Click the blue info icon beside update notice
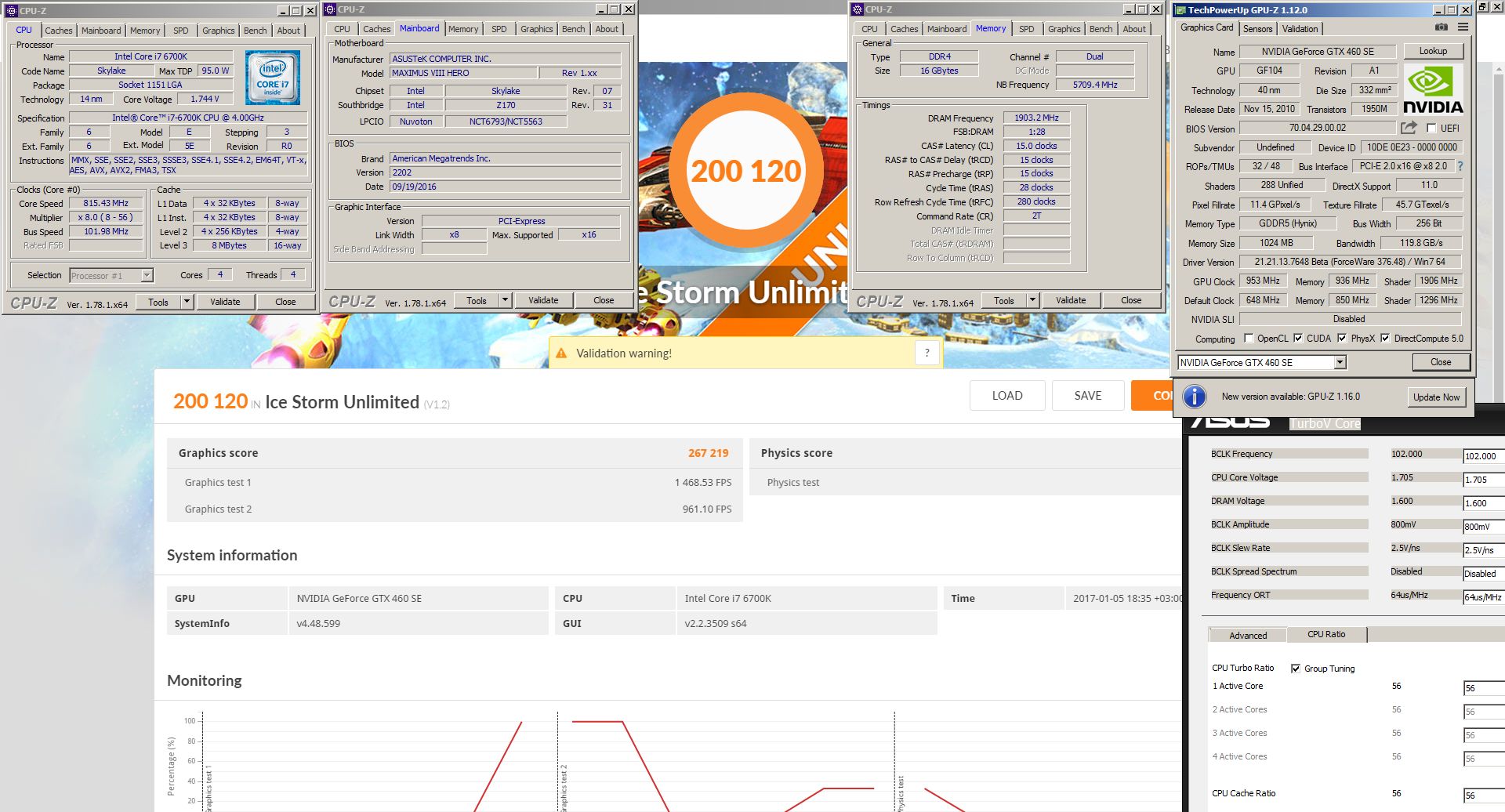Screen dimensions: 1505x812 (x=1195, y=397)
